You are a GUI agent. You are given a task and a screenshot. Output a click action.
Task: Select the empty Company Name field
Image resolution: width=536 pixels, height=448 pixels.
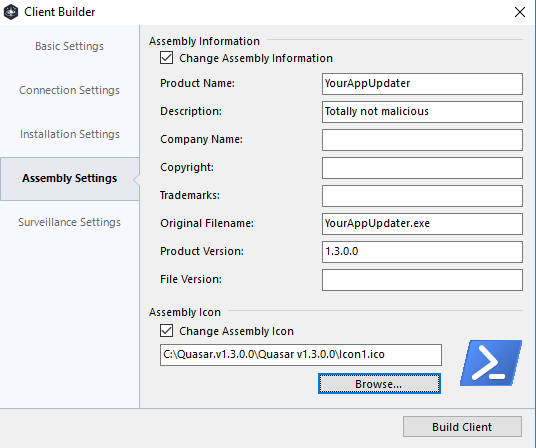pyautogui.click(x=422, y=140)
